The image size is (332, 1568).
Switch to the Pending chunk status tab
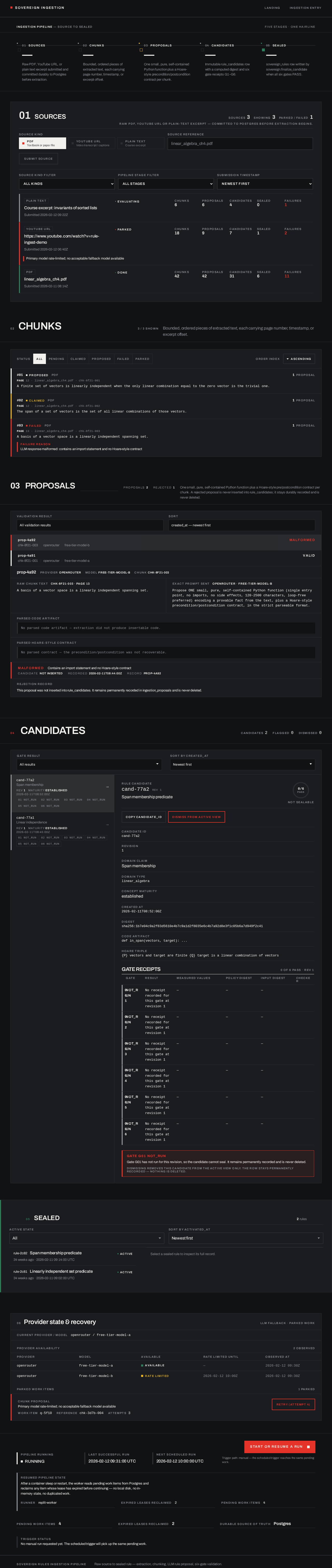point(57,359)
